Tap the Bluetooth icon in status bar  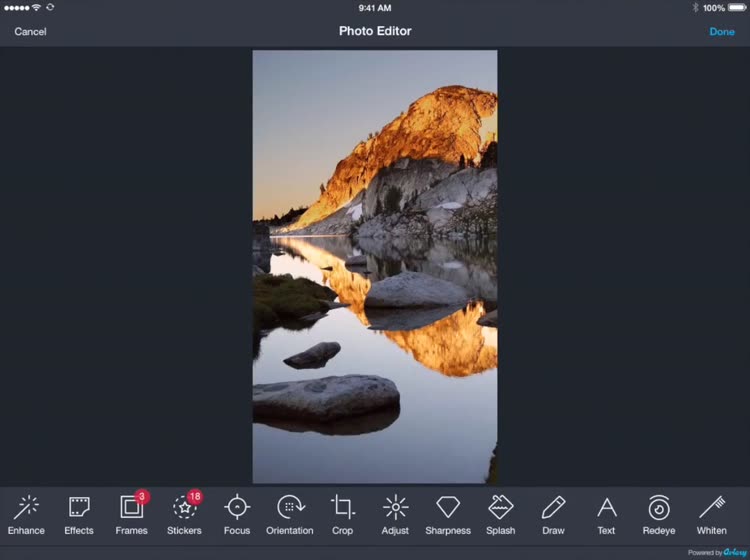click(x=695, y=8)
